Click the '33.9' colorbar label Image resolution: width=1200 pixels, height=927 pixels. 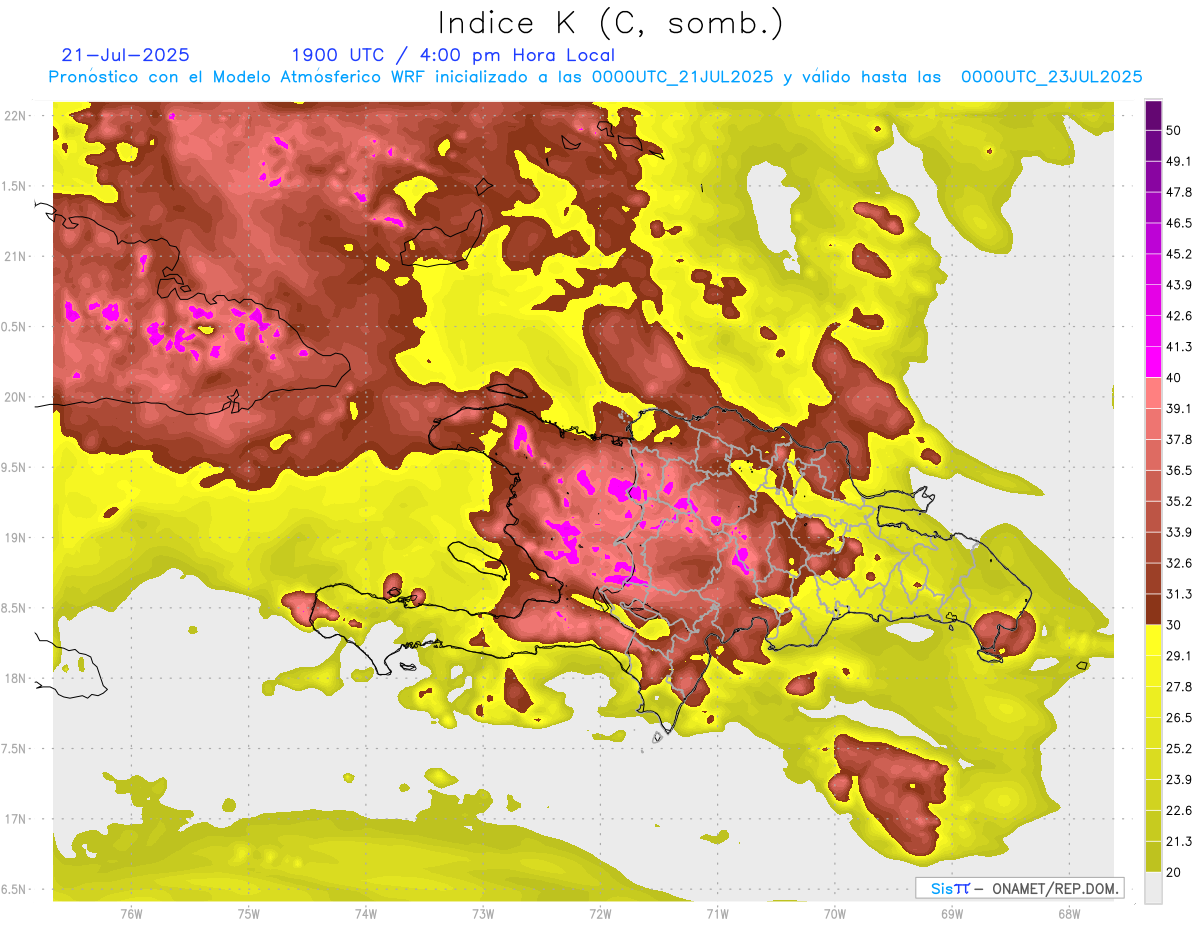click(1179, 532)
